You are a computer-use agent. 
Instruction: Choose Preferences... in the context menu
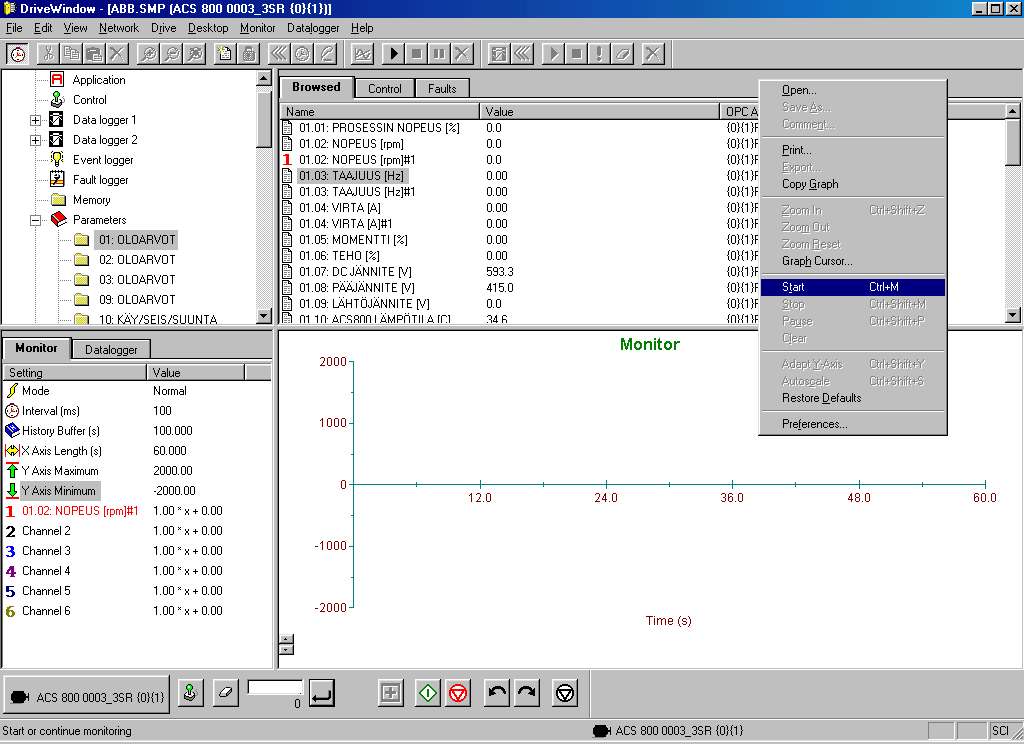[852, 424]
